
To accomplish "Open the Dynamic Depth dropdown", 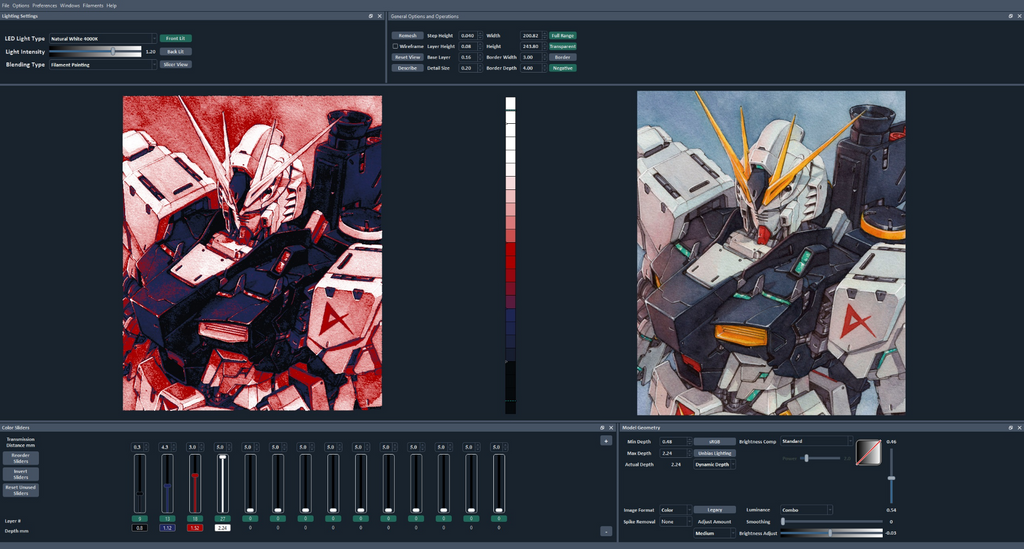I will [x=714, y=464].
